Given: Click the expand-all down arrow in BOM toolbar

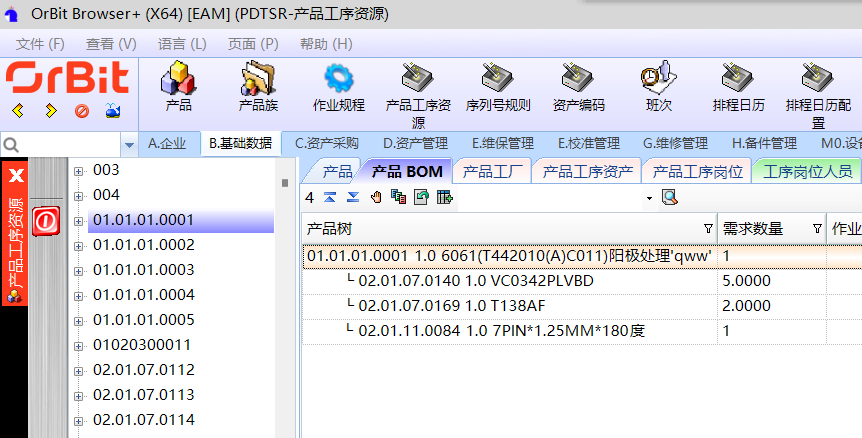Looking at the screenshot, I should 353,197.
